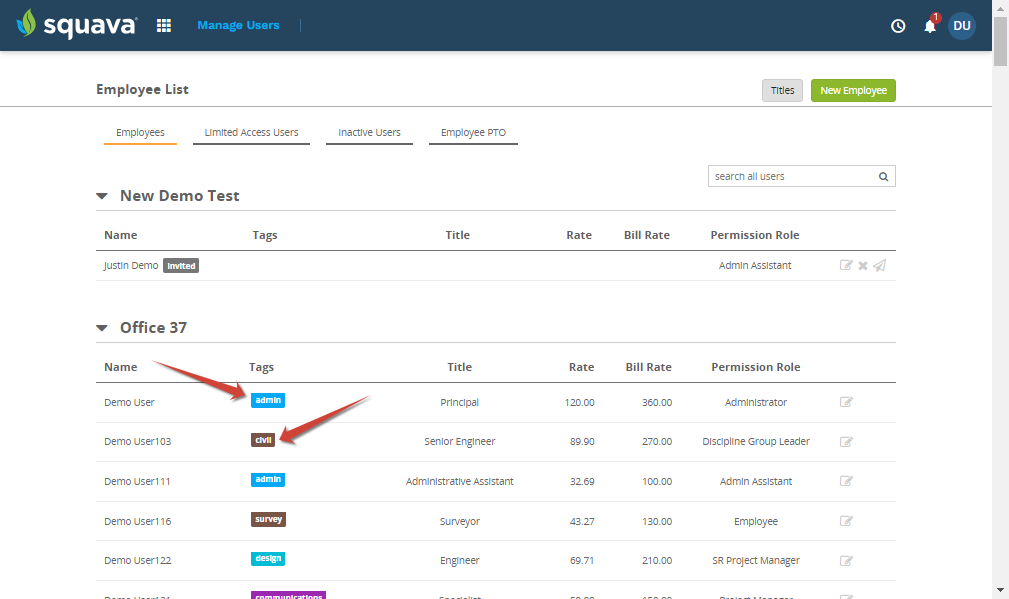Resend invite to Justin Demo
Screen dimensions: 1009x599
click(x=879, y=265)
